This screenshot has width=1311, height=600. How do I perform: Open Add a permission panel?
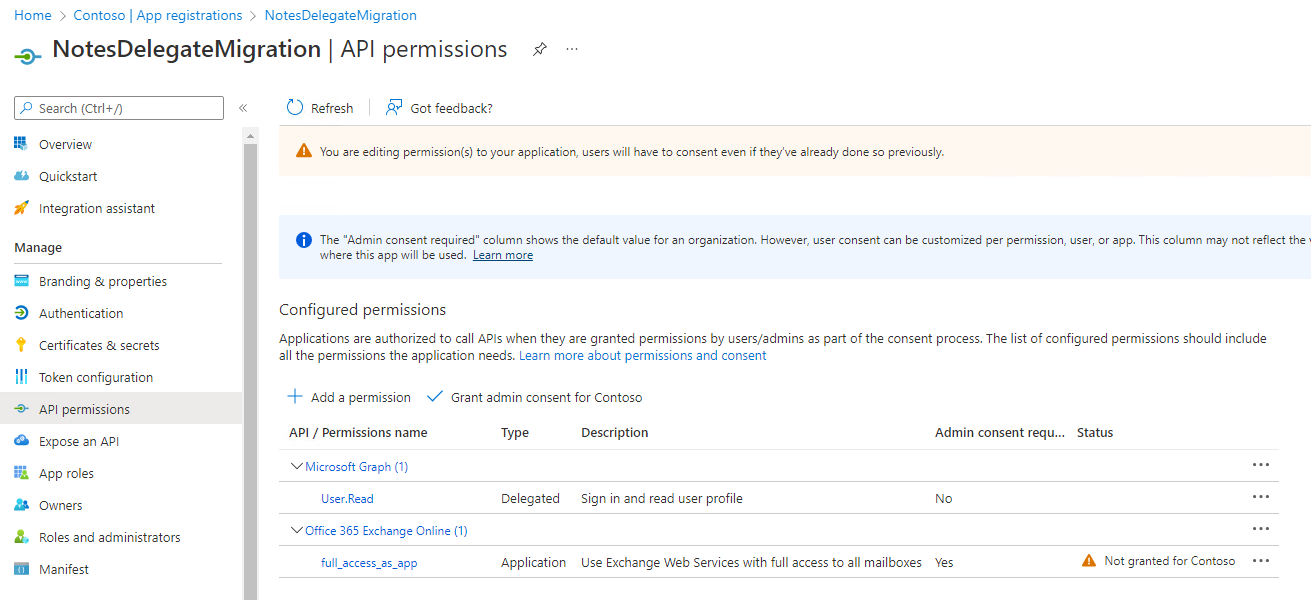click(x=348, y=396)
